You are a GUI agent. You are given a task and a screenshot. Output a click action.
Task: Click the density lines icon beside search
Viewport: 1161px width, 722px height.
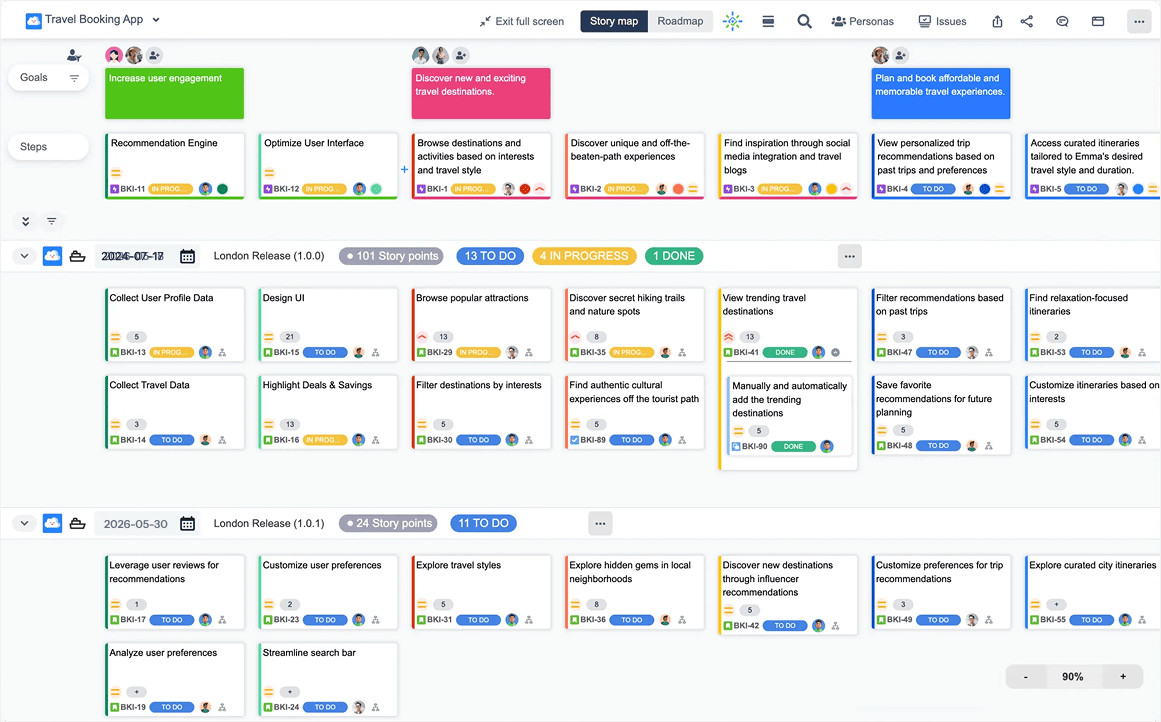point(768,21)
